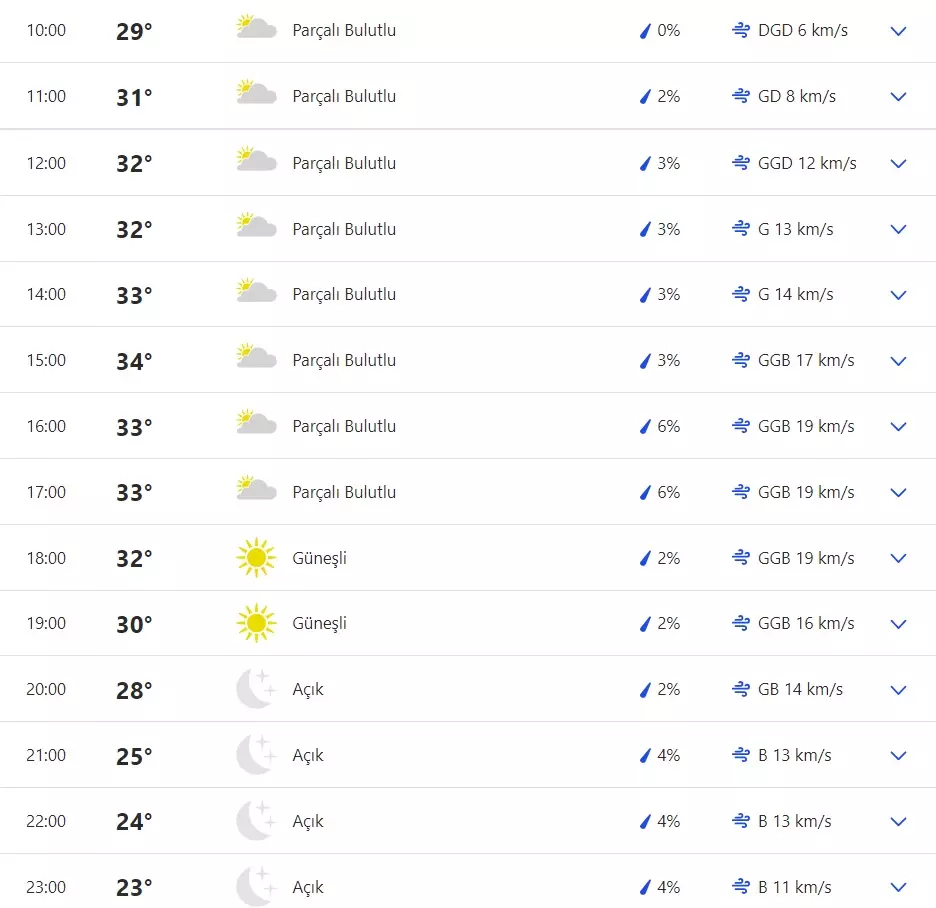Expand the 19:00 forecast chevron
This screenshot has width=936, height=908.
click(898, 624)
